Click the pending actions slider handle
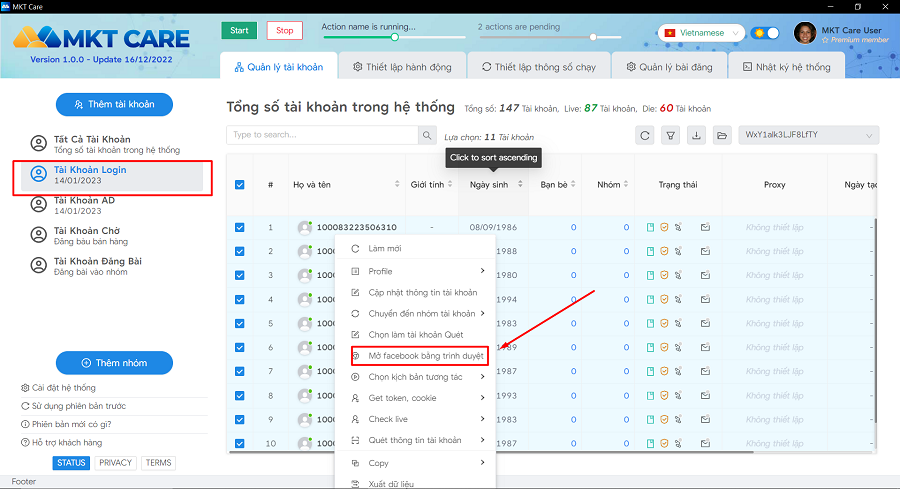Image resolution: width=900 pixels, height=489 pixels. coord(593,37)
